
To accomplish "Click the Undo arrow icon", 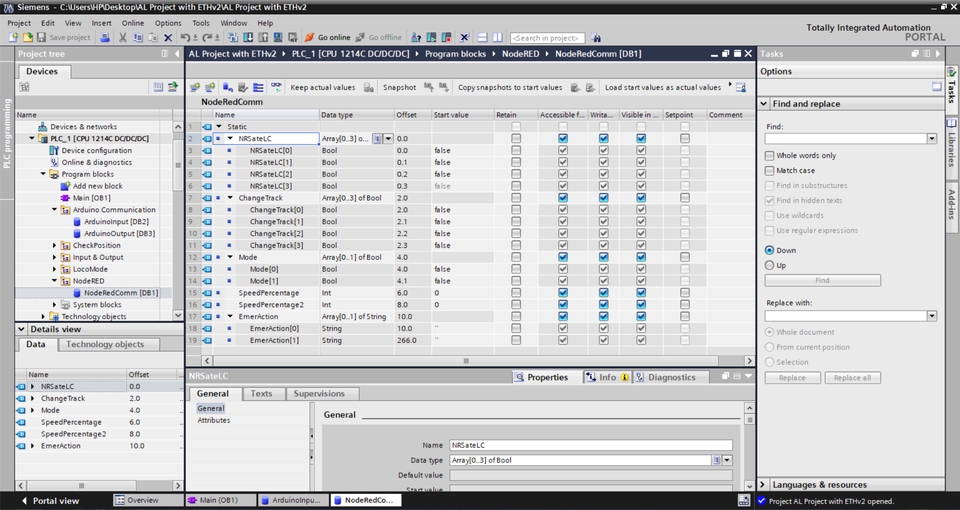I will (x=186, y=37).
